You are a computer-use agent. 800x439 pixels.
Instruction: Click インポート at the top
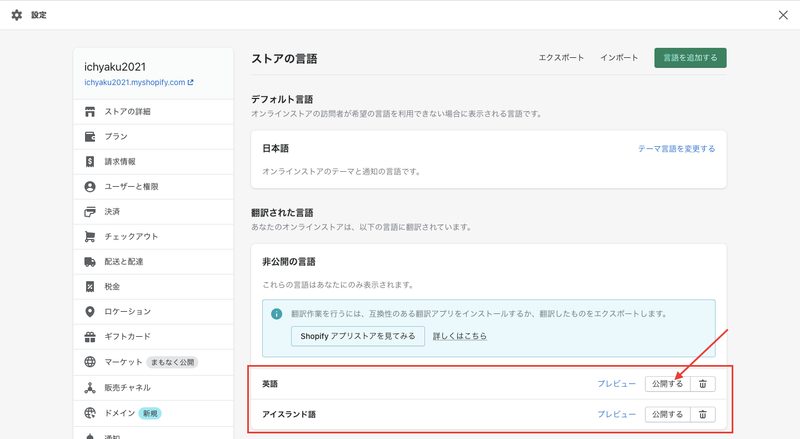pos(619,58)
